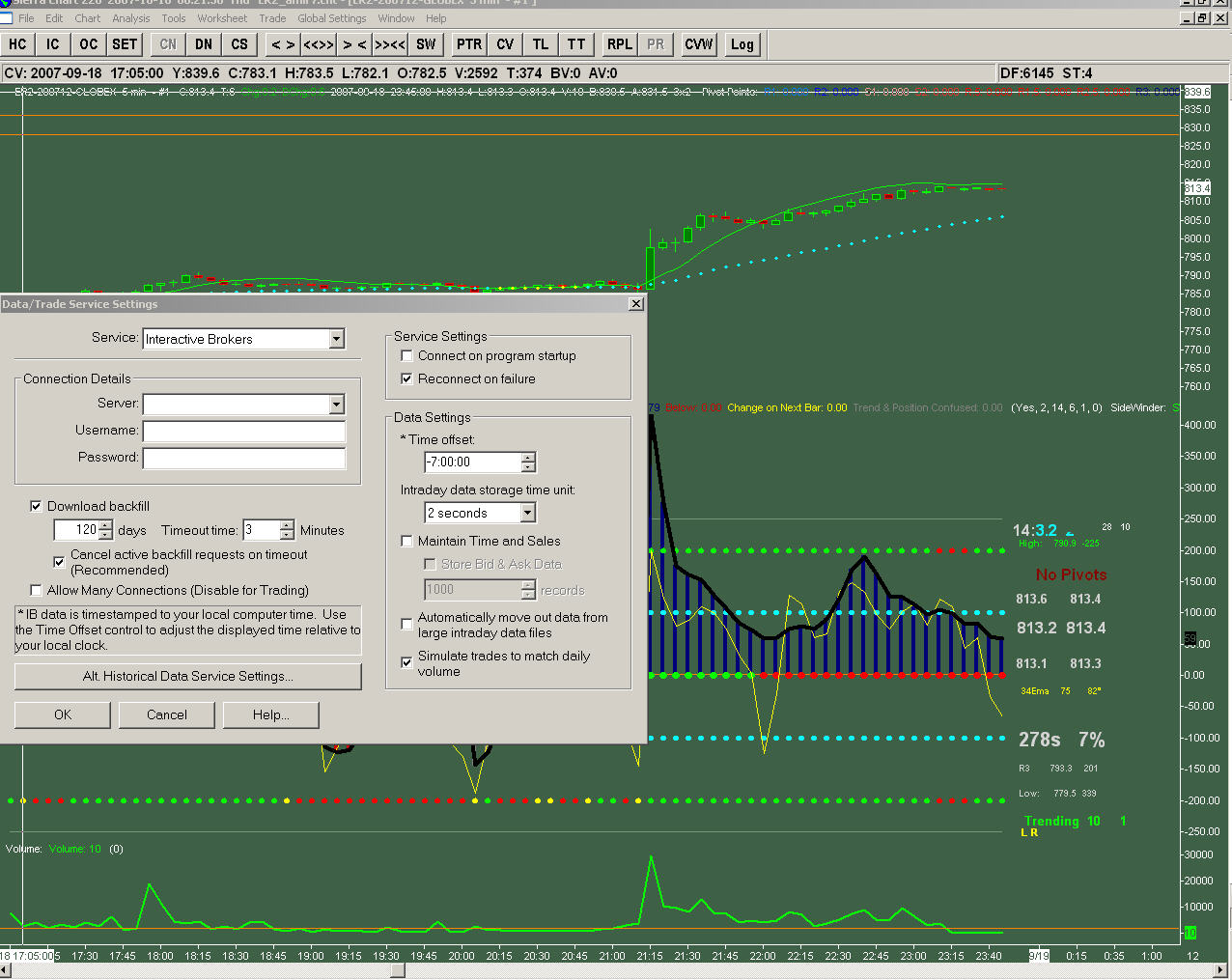Image resolution: width=1232 pixels, height=980 pixels.
Task: Click the PTR pointer tool button
Action: [x=469, y=44]
